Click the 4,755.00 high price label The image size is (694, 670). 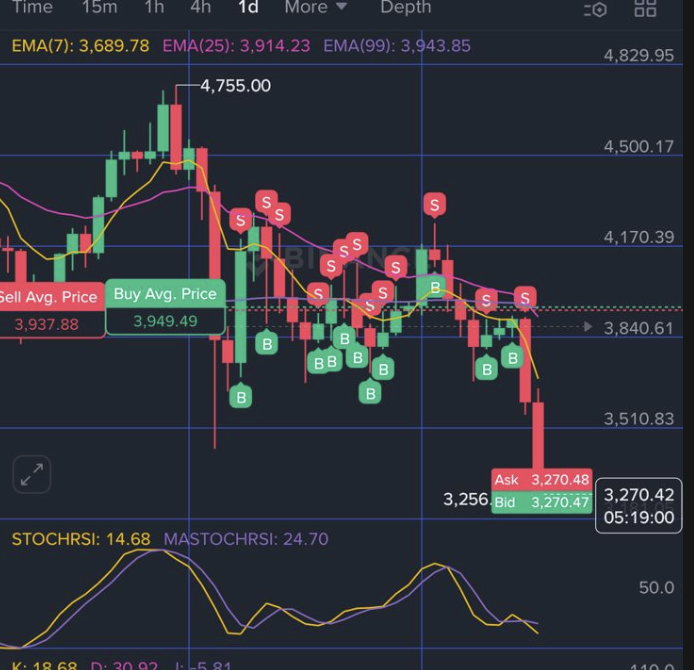(235, 86)
